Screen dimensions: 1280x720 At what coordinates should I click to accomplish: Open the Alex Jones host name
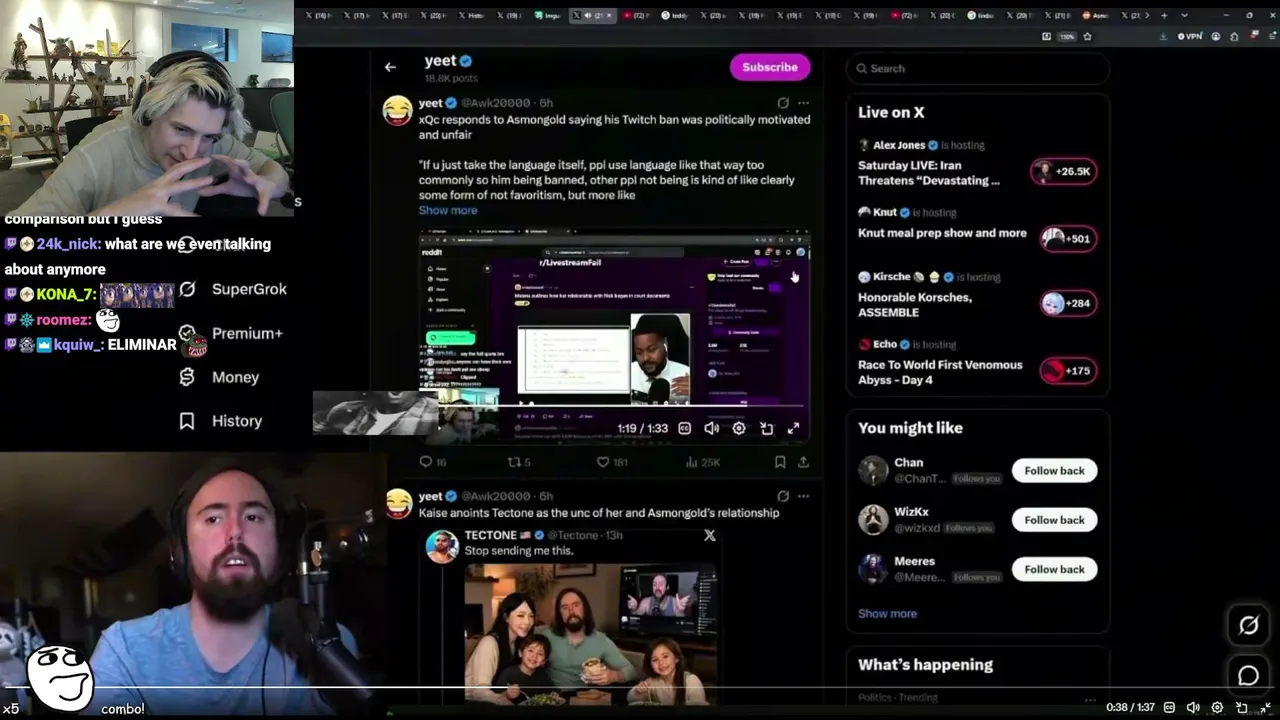(x=899, y=145)
